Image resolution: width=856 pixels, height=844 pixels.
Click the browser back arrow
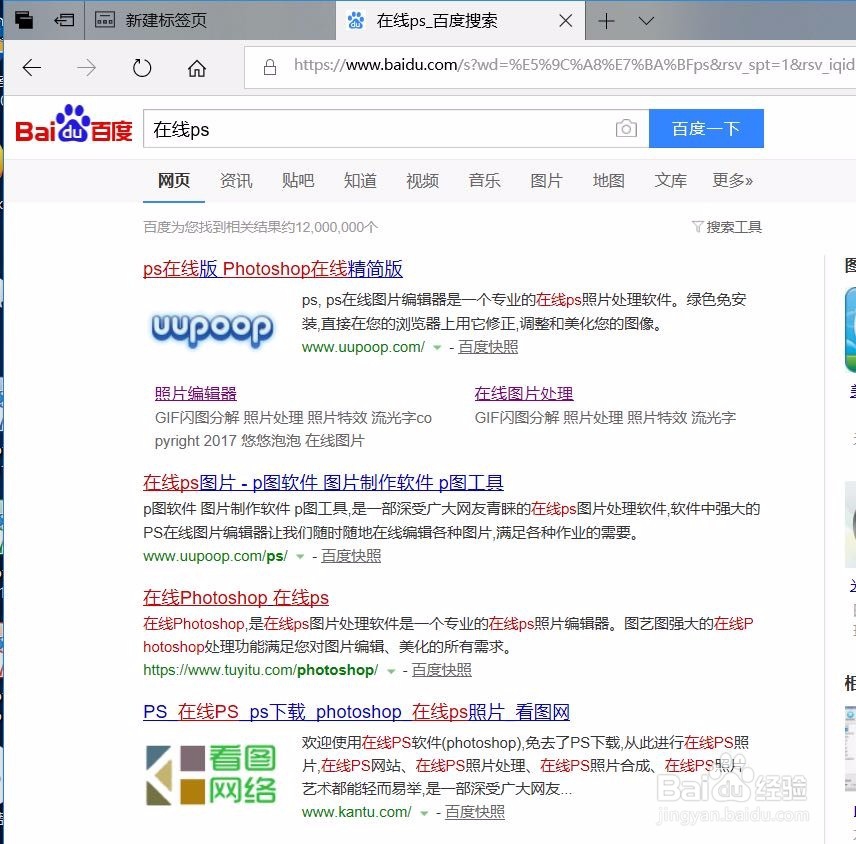[32, 68]
